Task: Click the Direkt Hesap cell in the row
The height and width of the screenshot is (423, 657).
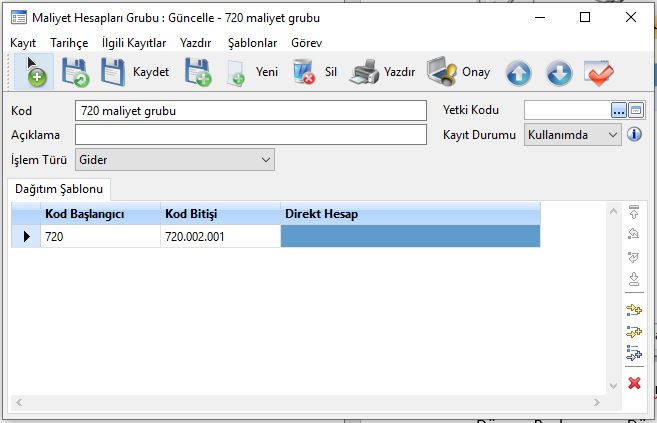Action: coord(410,236)
